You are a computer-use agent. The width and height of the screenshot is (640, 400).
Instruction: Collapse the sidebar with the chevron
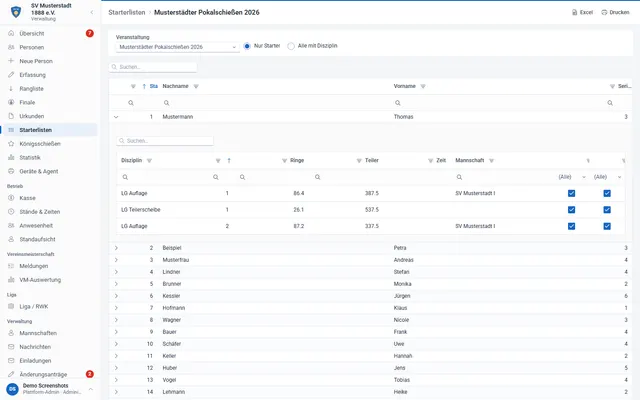(x=92, y=12)
